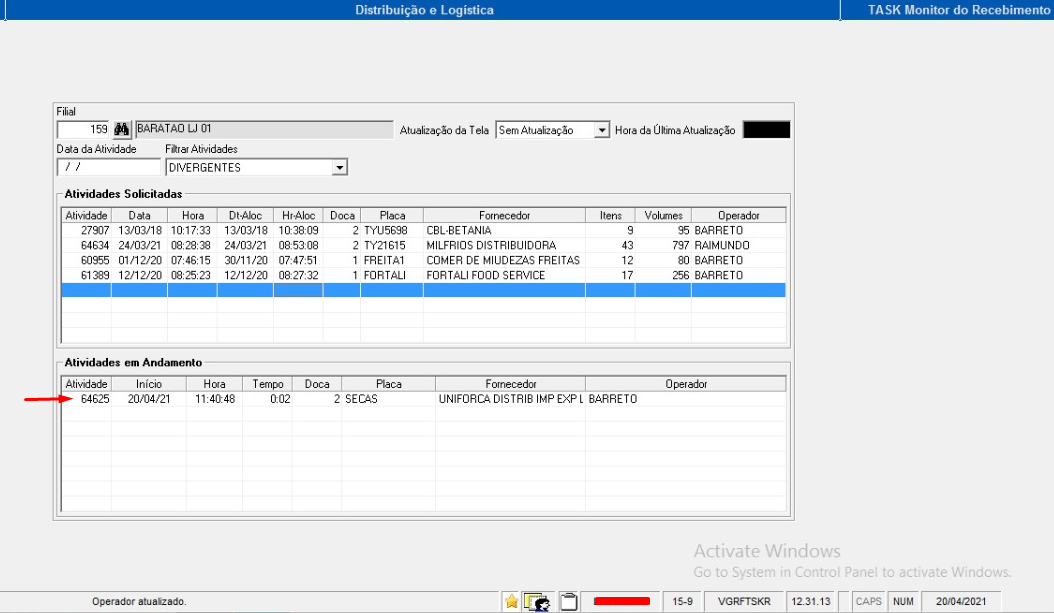Select activity 27907 row

(423, 231)
